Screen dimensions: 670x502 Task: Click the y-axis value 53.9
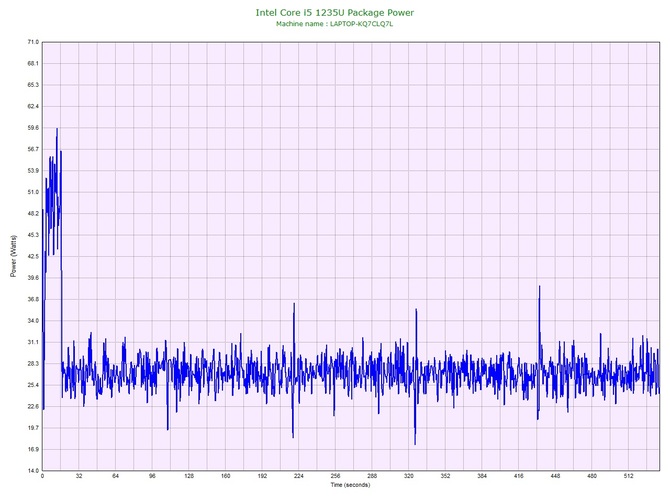click(x=33, y=171)
